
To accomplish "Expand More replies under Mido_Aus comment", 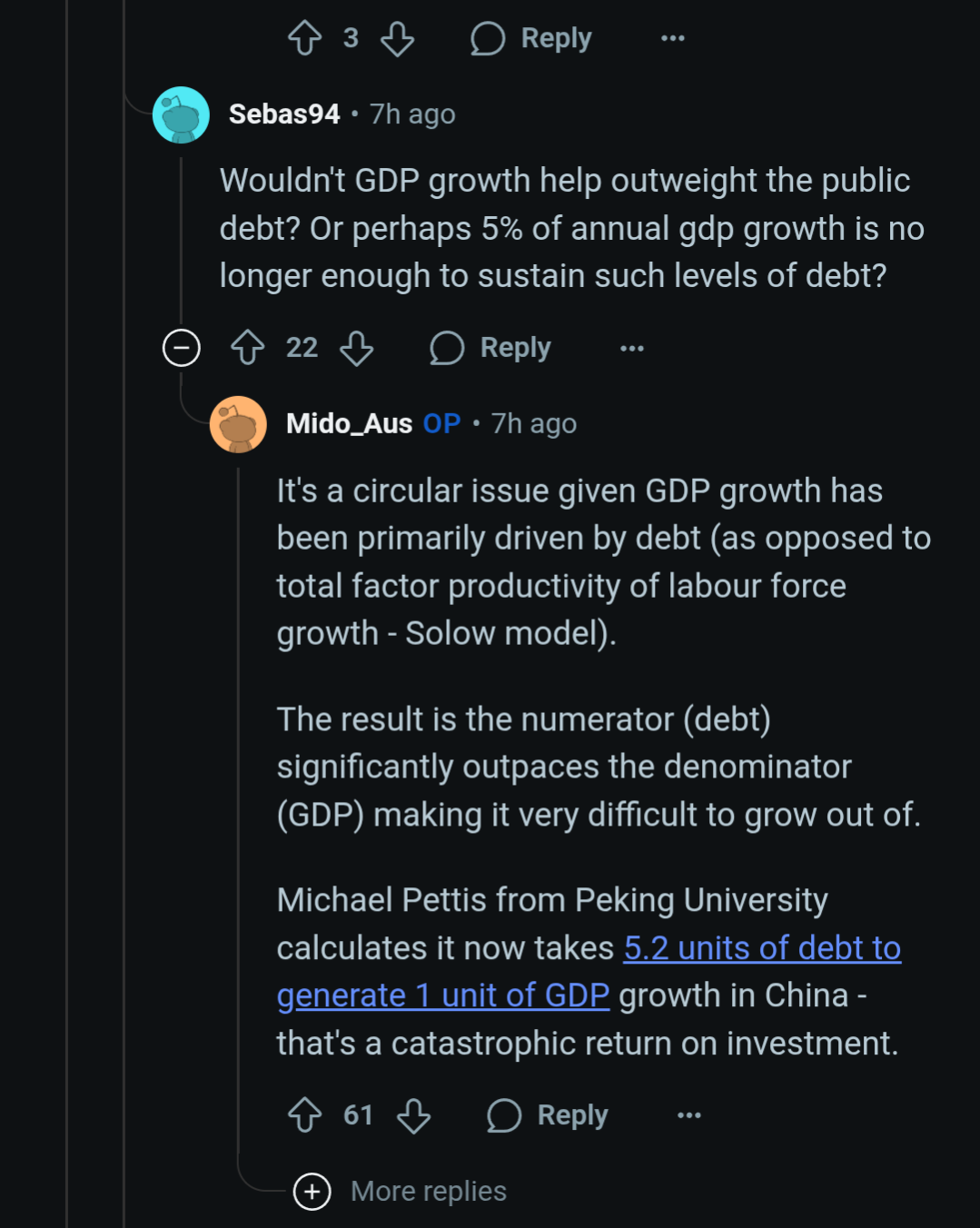I will pyautogui.click(x=400, y=1191).
